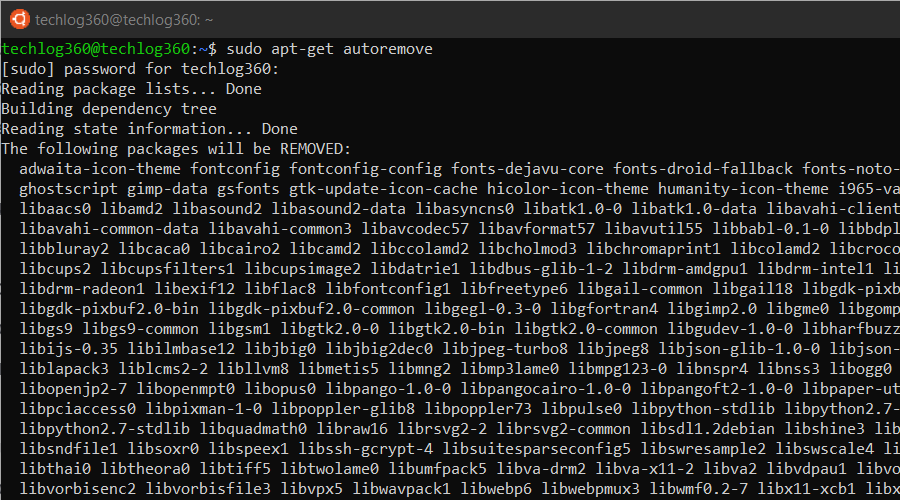Screen dimensions: 900x500
Task: Click the package name 'libsuitesparseconfig5'
Action: pyautogui.click(x=536, y=449)
